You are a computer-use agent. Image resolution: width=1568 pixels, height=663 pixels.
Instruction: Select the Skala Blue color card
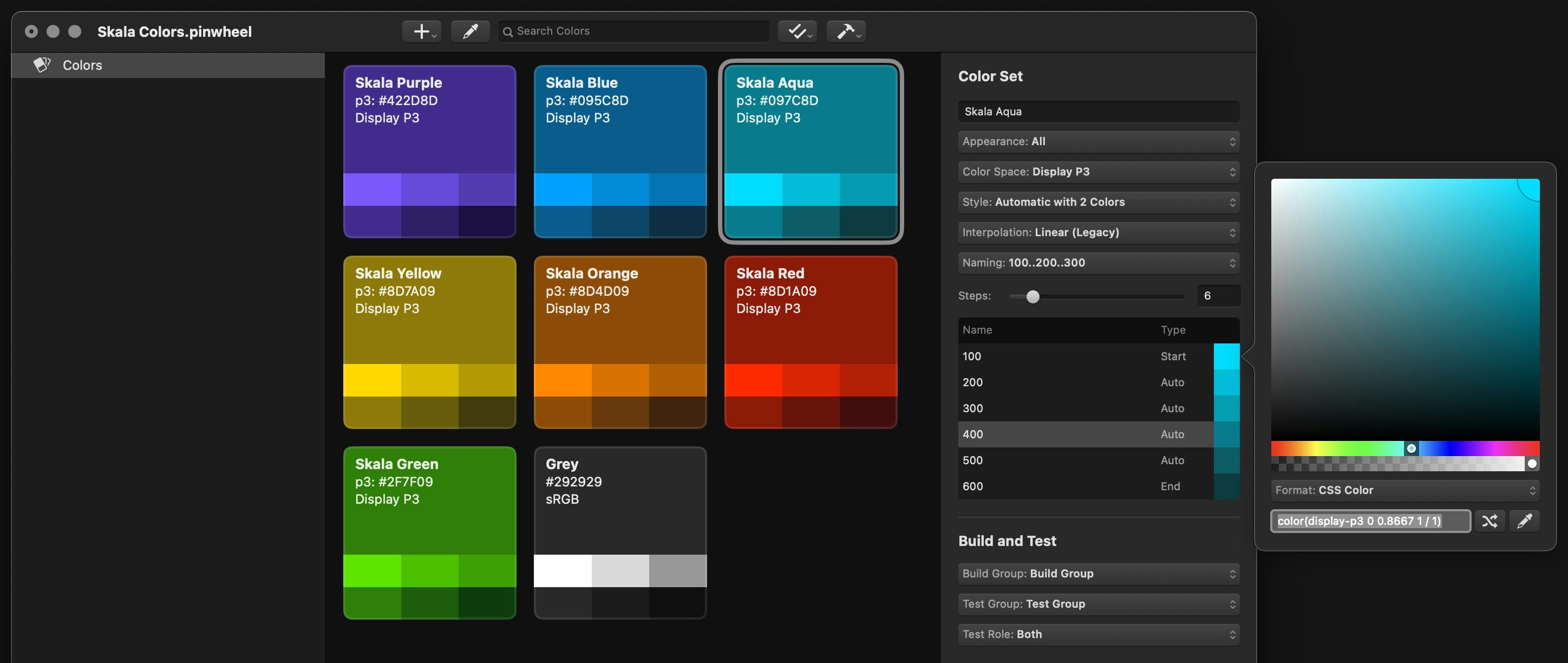click(x=620, y=152)
